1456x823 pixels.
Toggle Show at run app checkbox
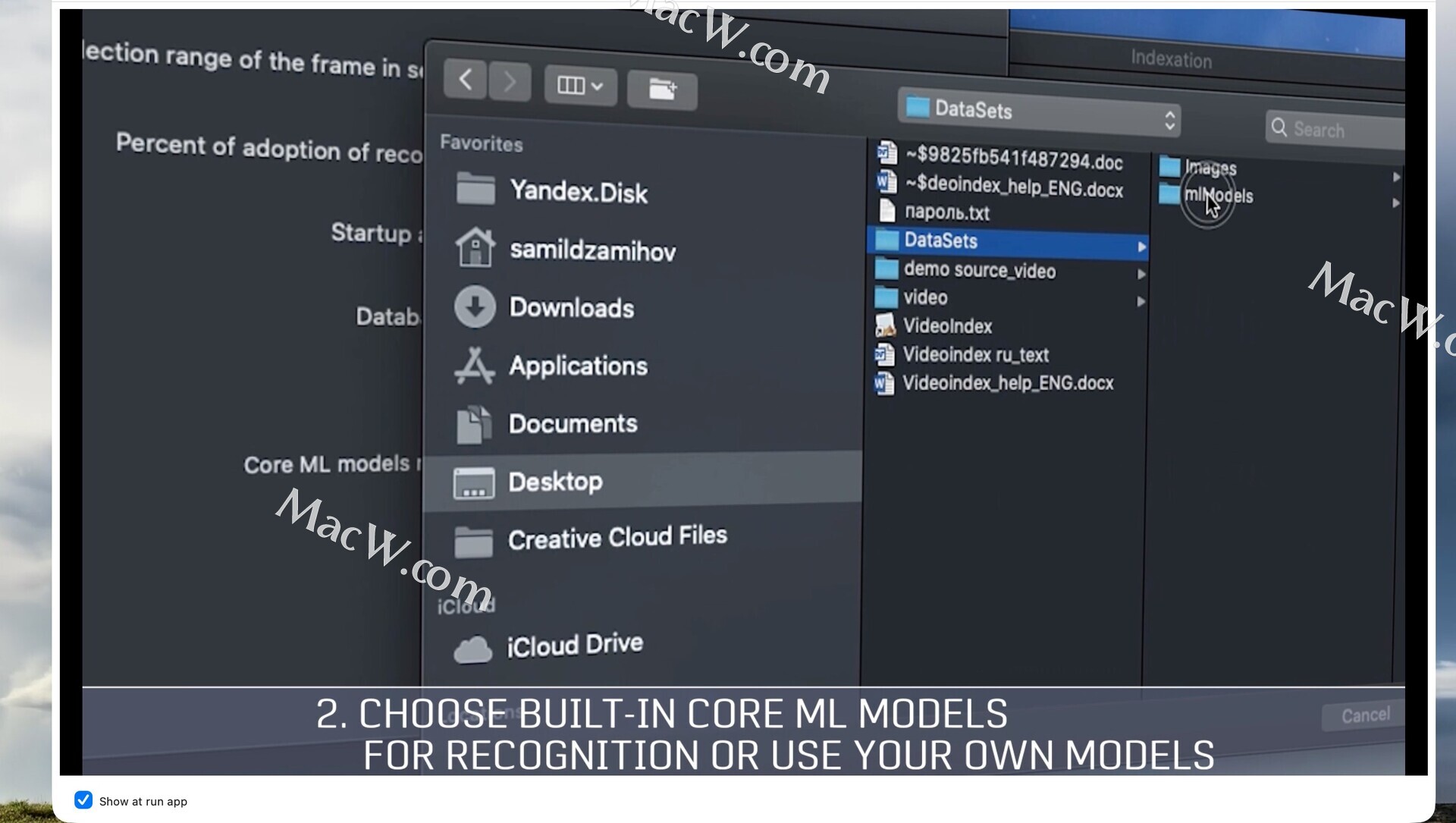pyautogui.click(x=83, y=800)
